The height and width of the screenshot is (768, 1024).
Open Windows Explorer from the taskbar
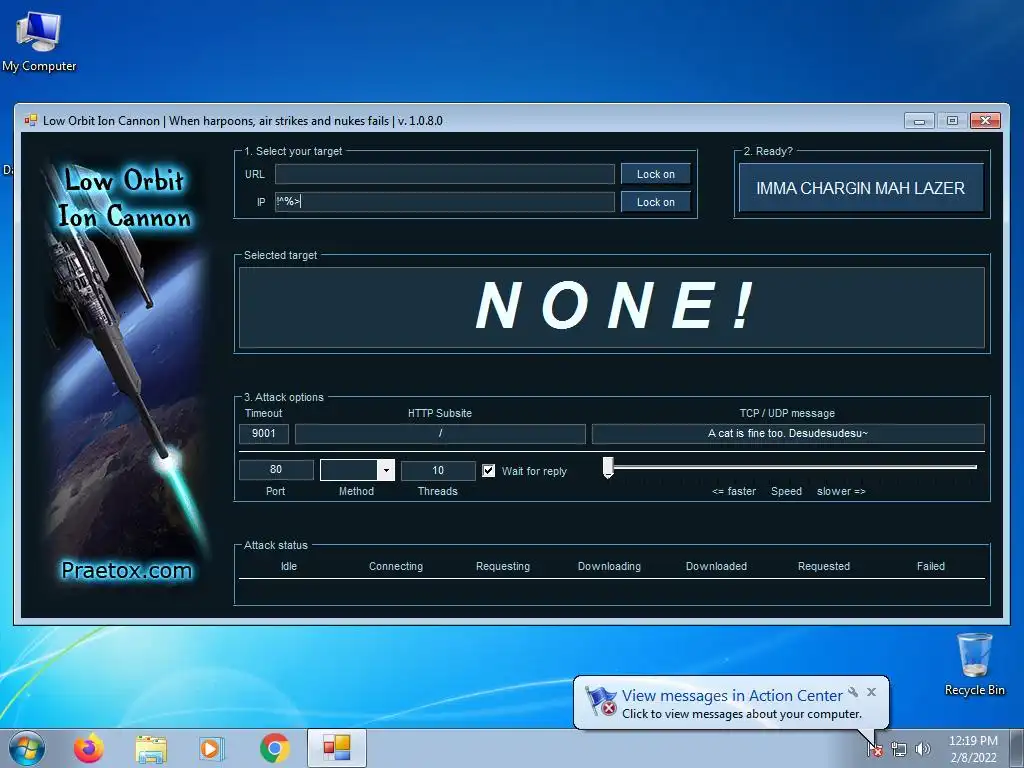151,749
